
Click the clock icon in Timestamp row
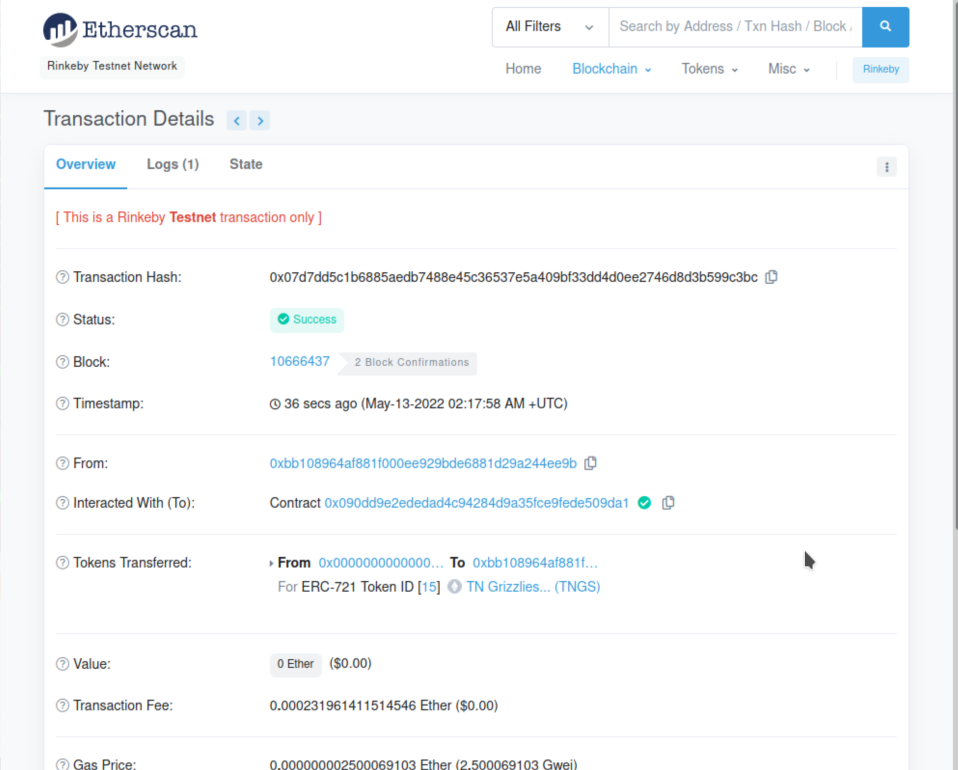pos(275,404)
